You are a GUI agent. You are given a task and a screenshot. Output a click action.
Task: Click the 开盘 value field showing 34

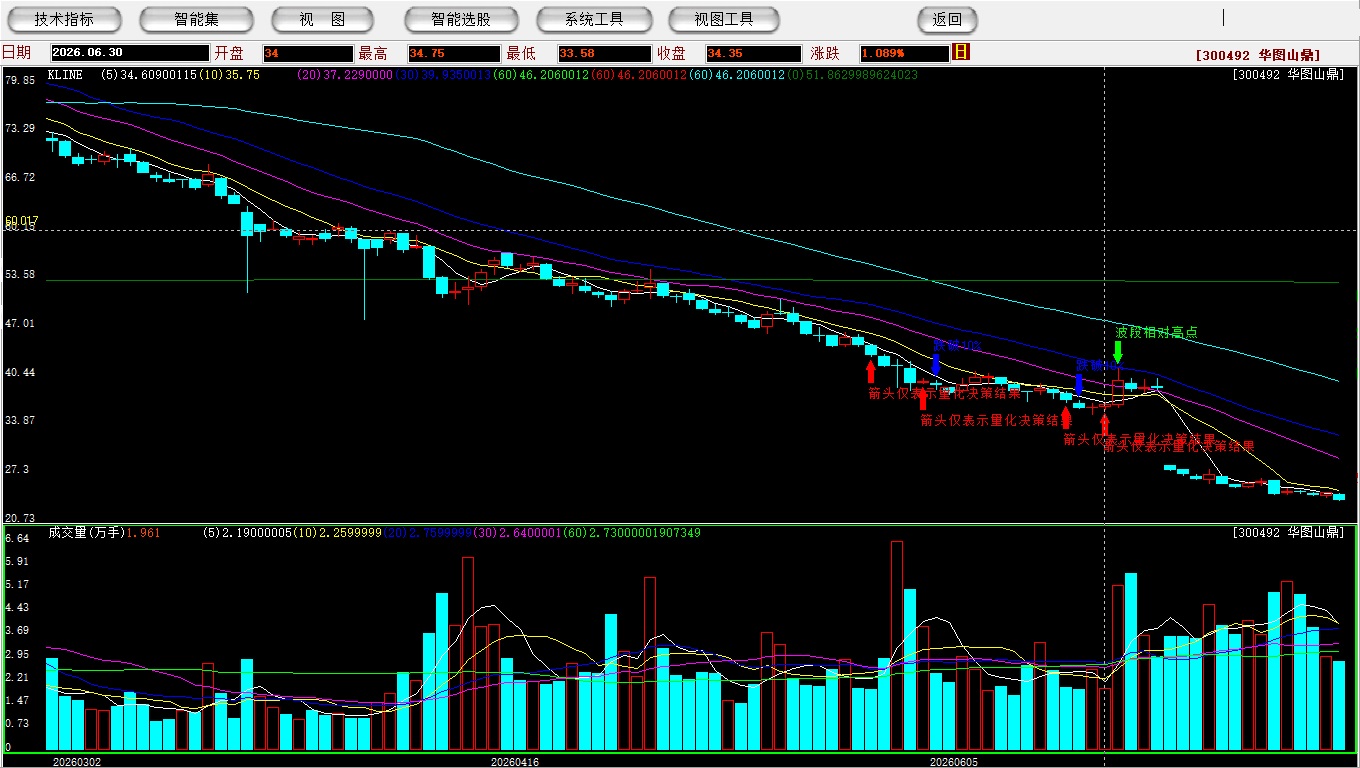point(308,53)
